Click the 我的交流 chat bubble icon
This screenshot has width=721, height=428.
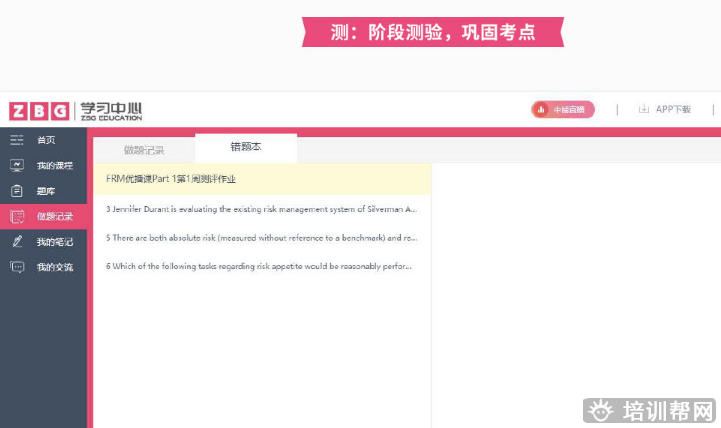(x=17, y=267)
